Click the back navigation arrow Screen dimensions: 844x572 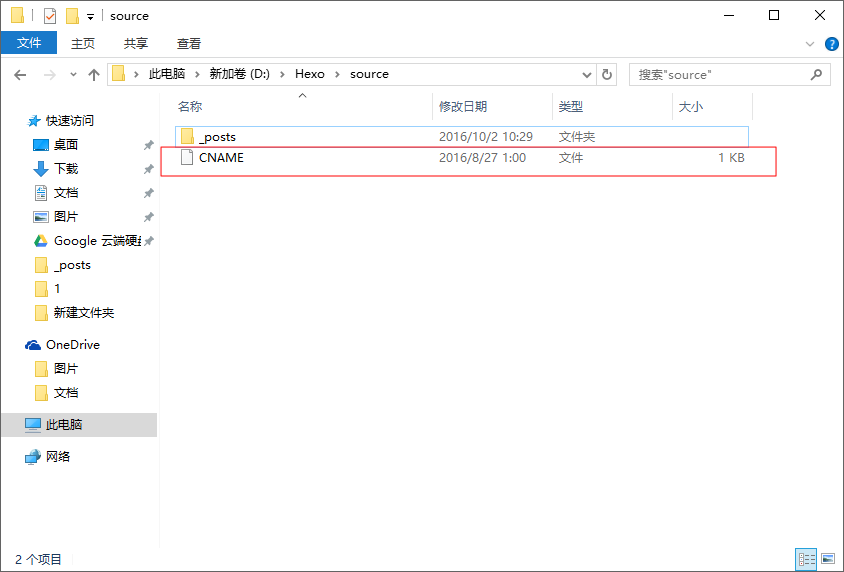point(20,74)
